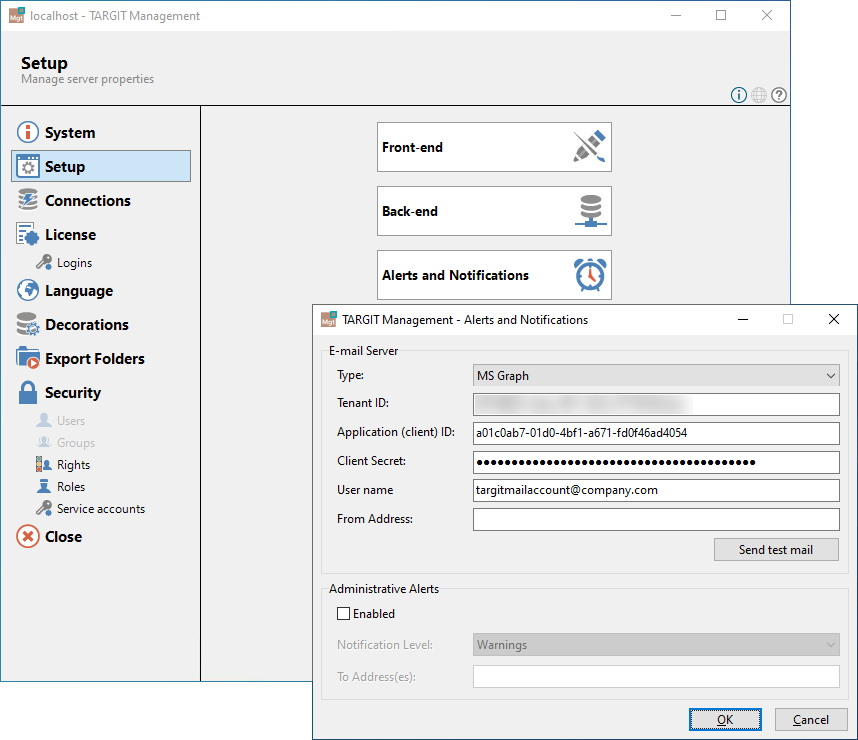Click the help question mark icon
The height and width of the screenshot is (740, 858).
[x=779, y=95]
